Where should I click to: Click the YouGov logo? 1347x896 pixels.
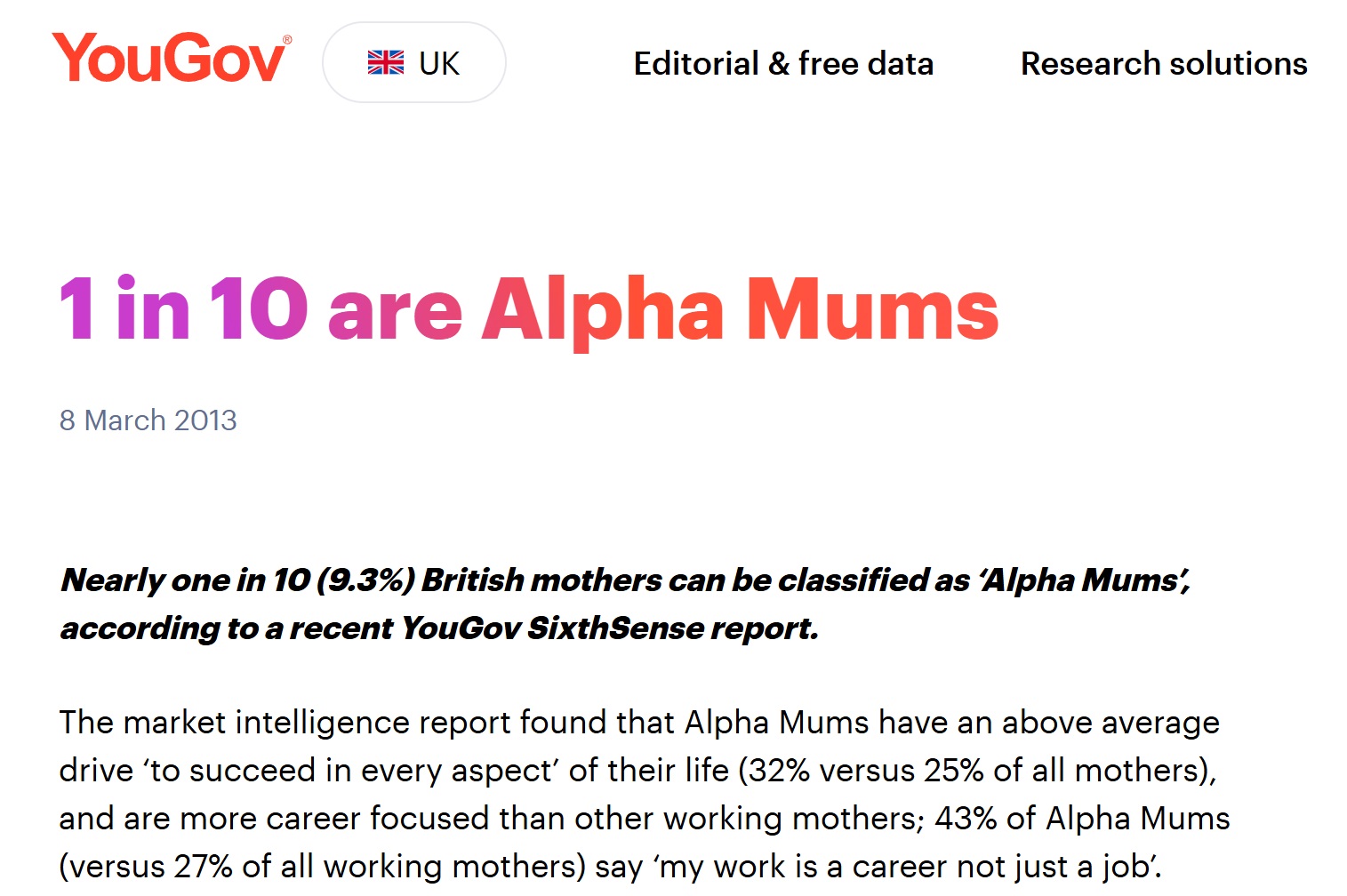171,59
